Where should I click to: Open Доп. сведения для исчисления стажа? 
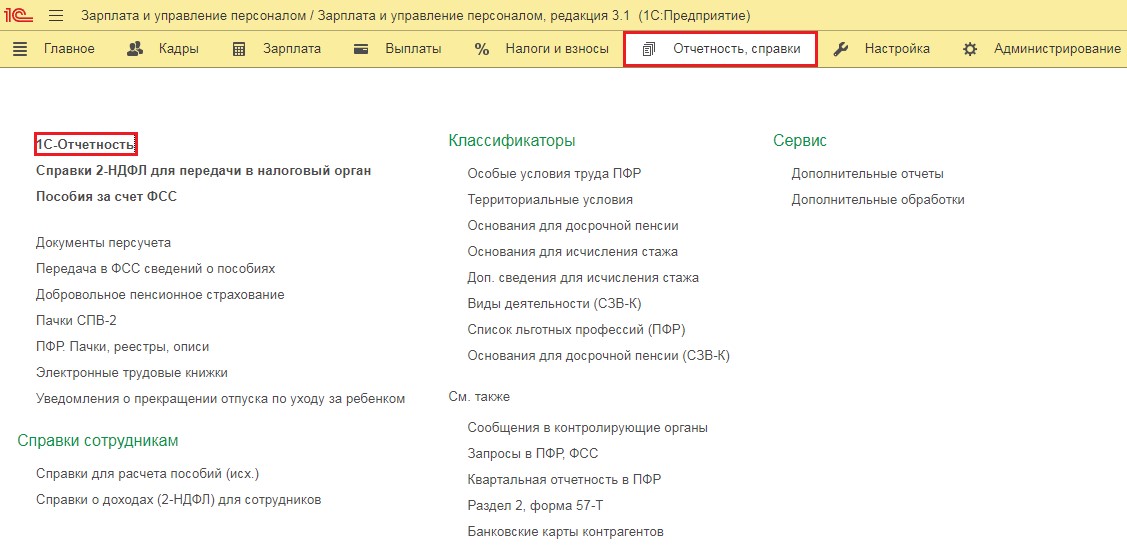(x=583, y=278)
